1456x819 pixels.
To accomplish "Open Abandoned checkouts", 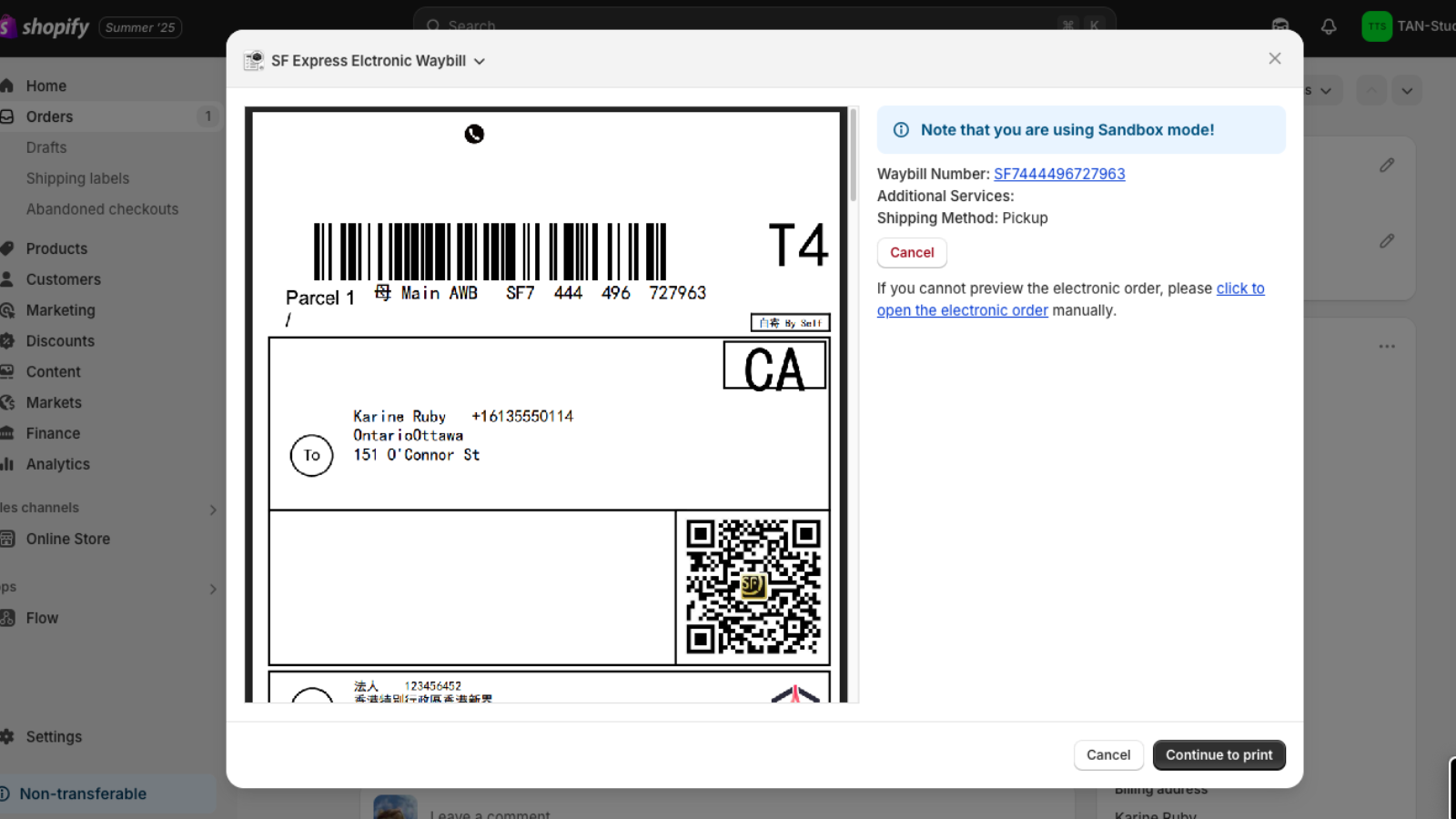I will (102, 209).
